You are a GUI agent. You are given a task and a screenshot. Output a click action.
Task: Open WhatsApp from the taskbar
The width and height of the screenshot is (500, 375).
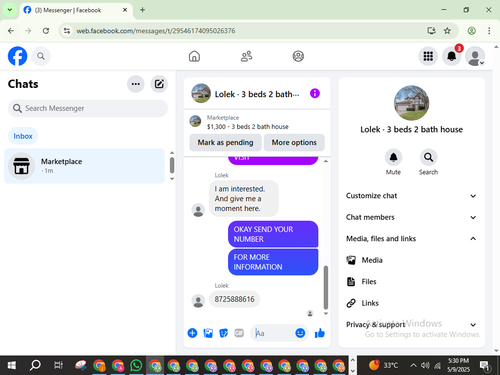point(136,365)
